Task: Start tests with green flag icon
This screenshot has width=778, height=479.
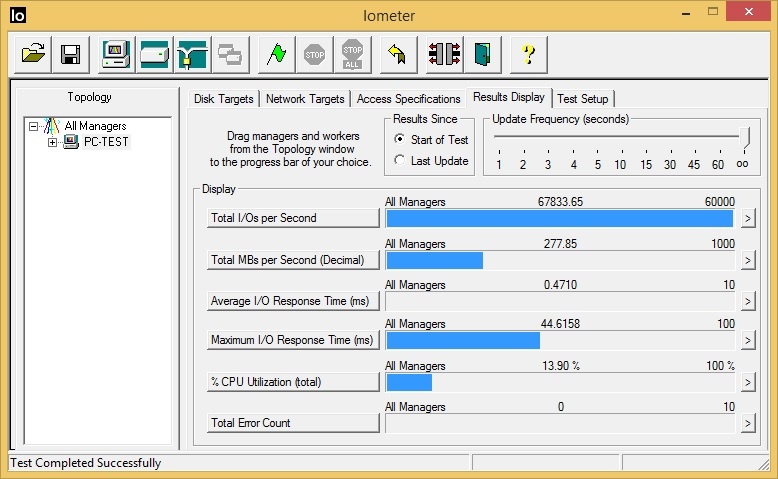Action: click(x=276, y=55)
